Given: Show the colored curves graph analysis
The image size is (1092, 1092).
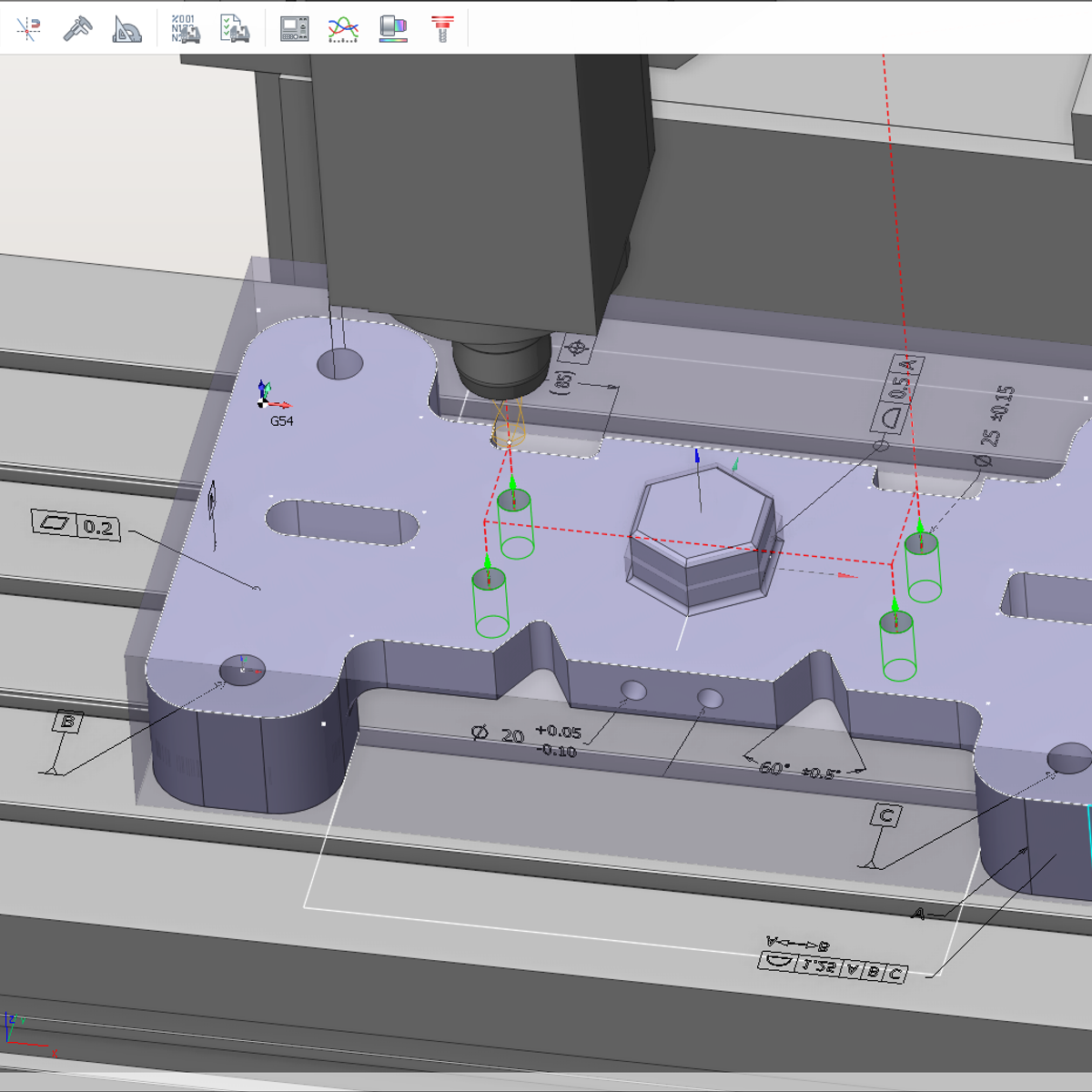Looking at the screenshot, I should (x=343, y=29).
